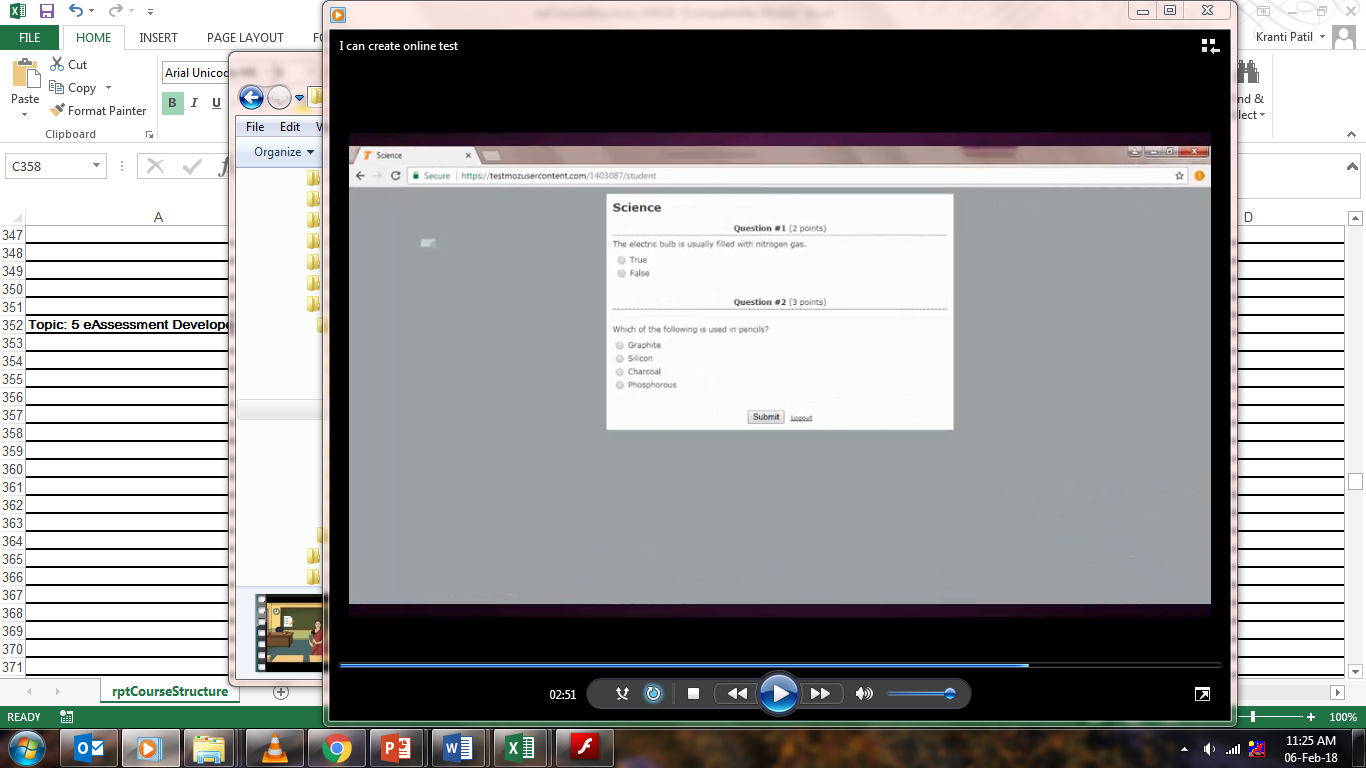Select the Format Painter tool

pos(98,111)
